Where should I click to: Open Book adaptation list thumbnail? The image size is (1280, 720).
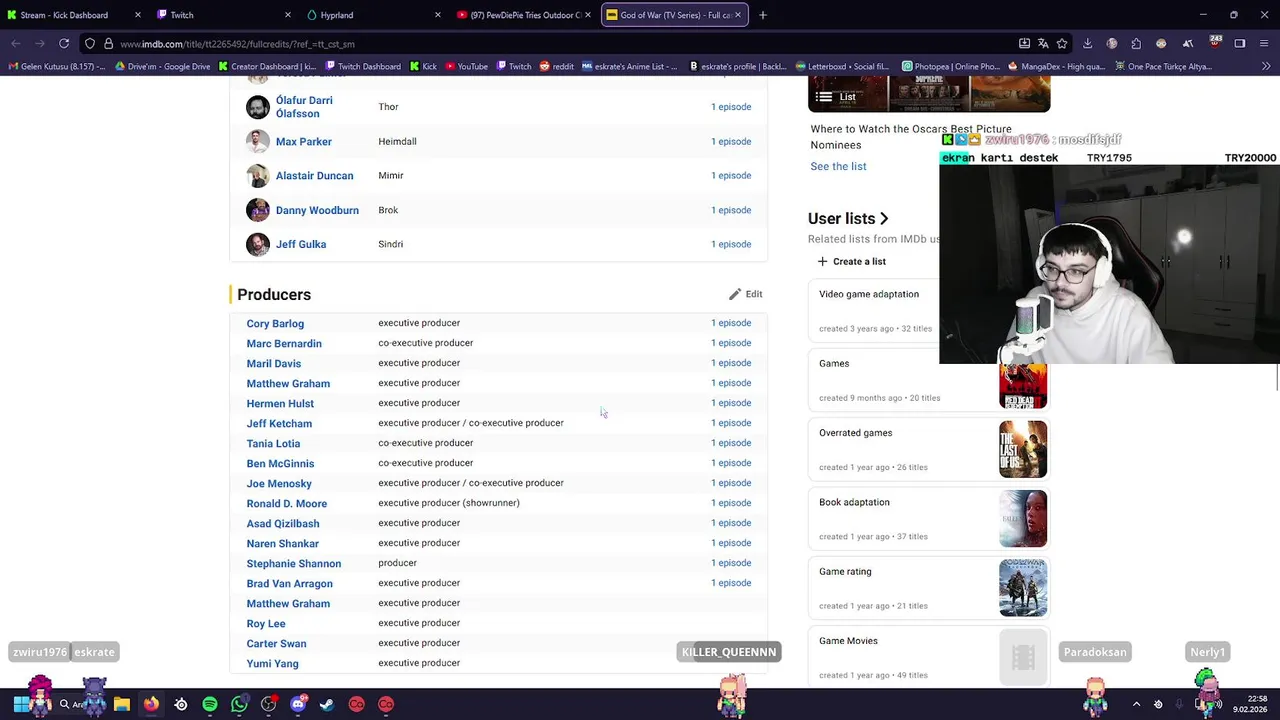pyautogui.click(x=1023, y=519)
